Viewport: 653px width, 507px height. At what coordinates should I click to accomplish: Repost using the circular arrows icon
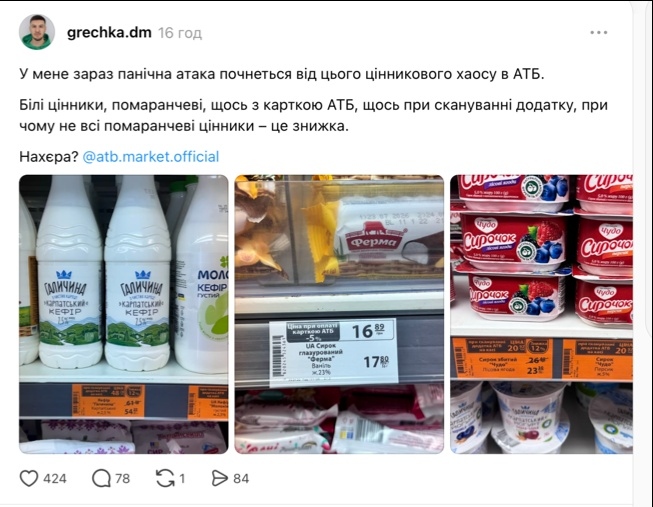pos(165,478)
